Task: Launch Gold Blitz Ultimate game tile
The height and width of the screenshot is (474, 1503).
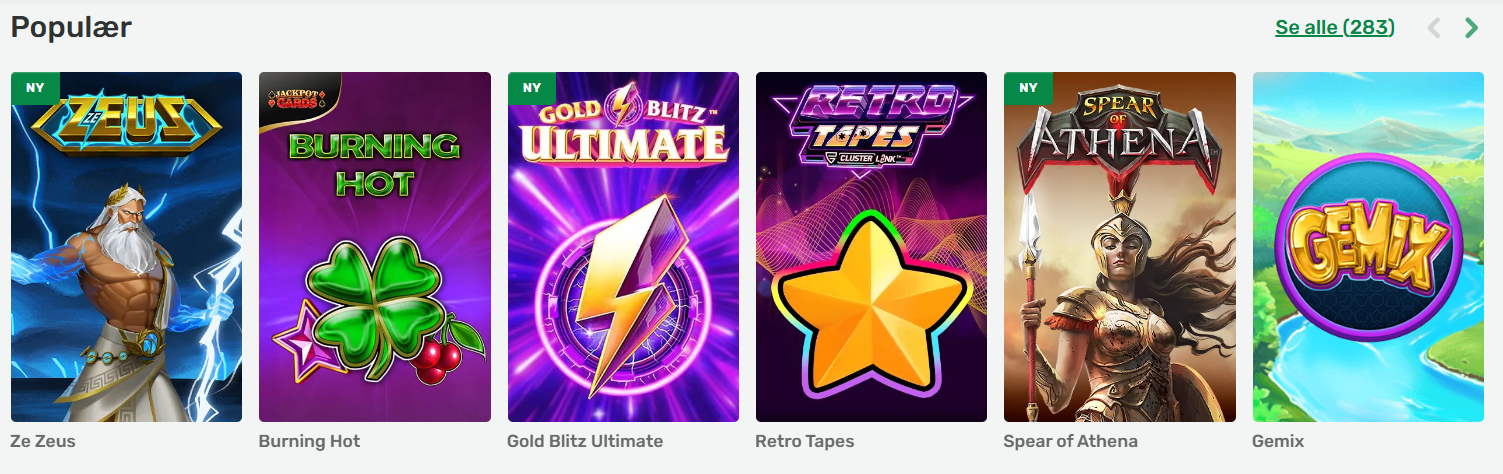Action: click(x=623, y=247)
